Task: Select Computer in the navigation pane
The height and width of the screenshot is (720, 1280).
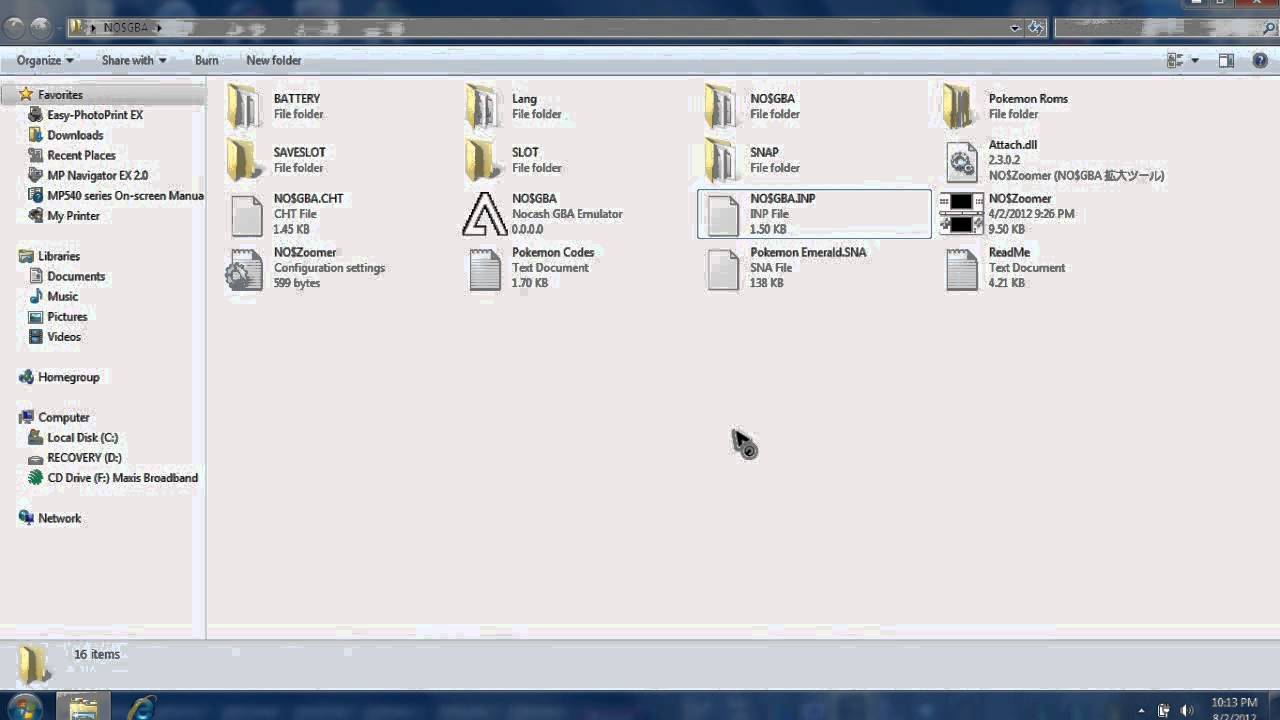Action: point(63,417)
